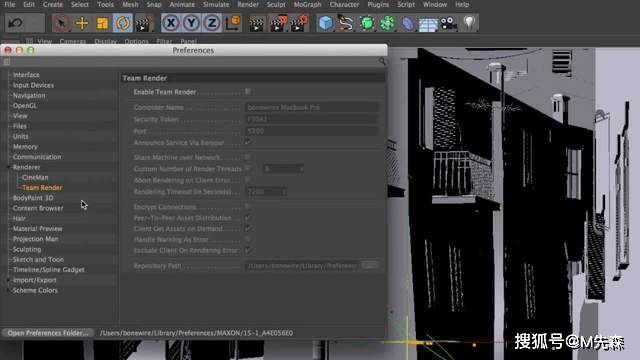Open the render threads count dropdown
Viewport: 640px width, 360px height.
pos(284,169)
